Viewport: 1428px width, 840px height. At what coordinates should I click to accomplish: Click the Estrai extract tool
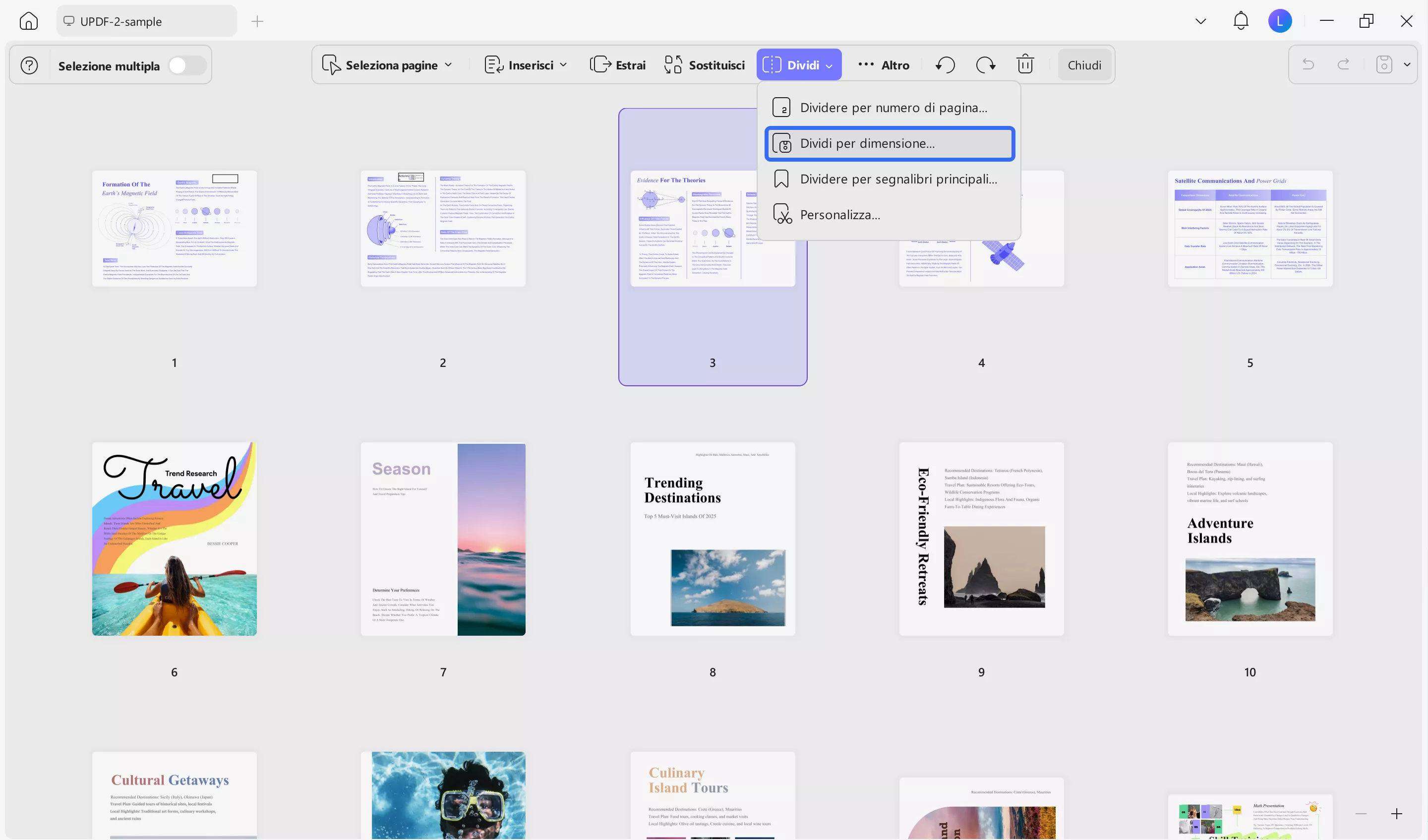click(618, 65)
